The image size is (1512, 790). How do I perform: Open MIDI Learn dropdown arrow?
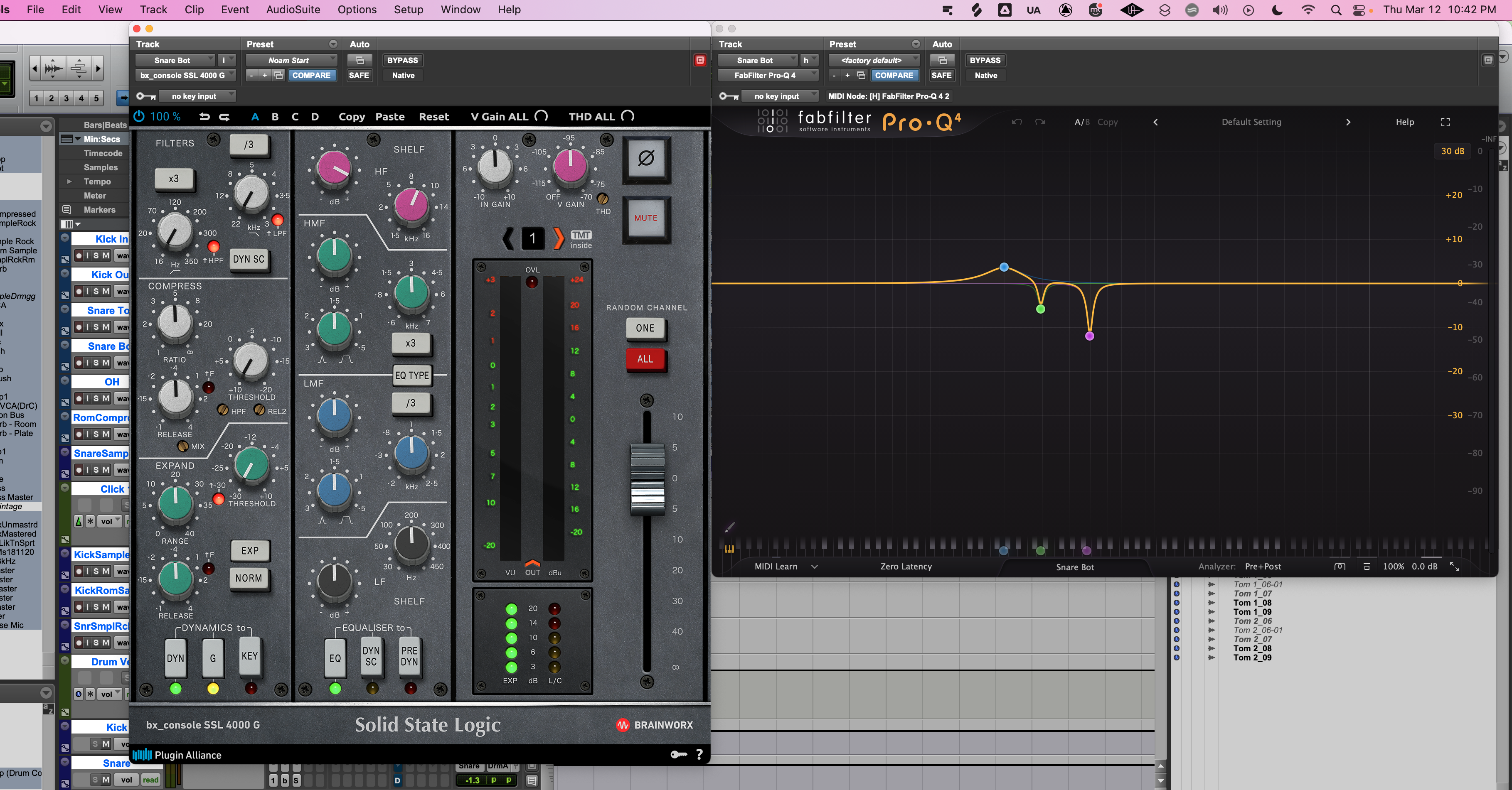tap(814, 567)
